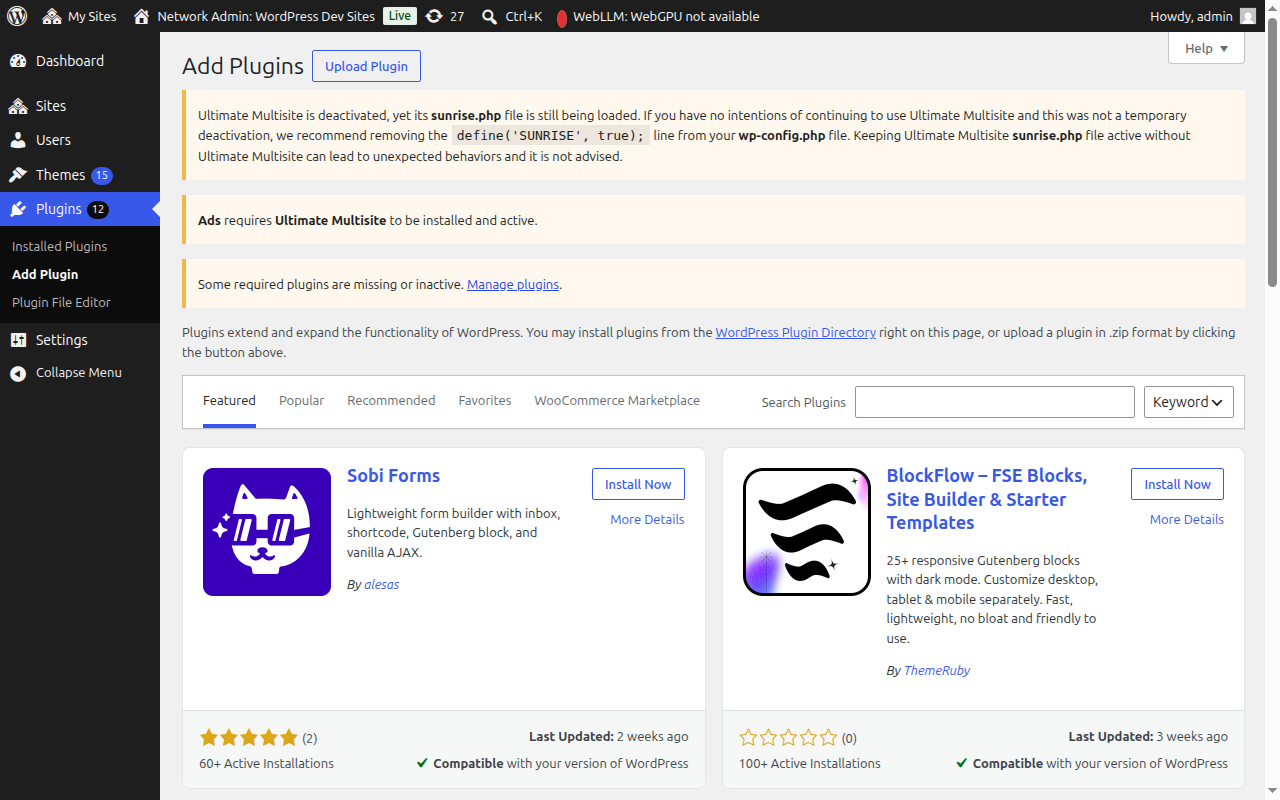Open the Ctrl+K search command palette
1280x800 pixels.
coord(511,16)
